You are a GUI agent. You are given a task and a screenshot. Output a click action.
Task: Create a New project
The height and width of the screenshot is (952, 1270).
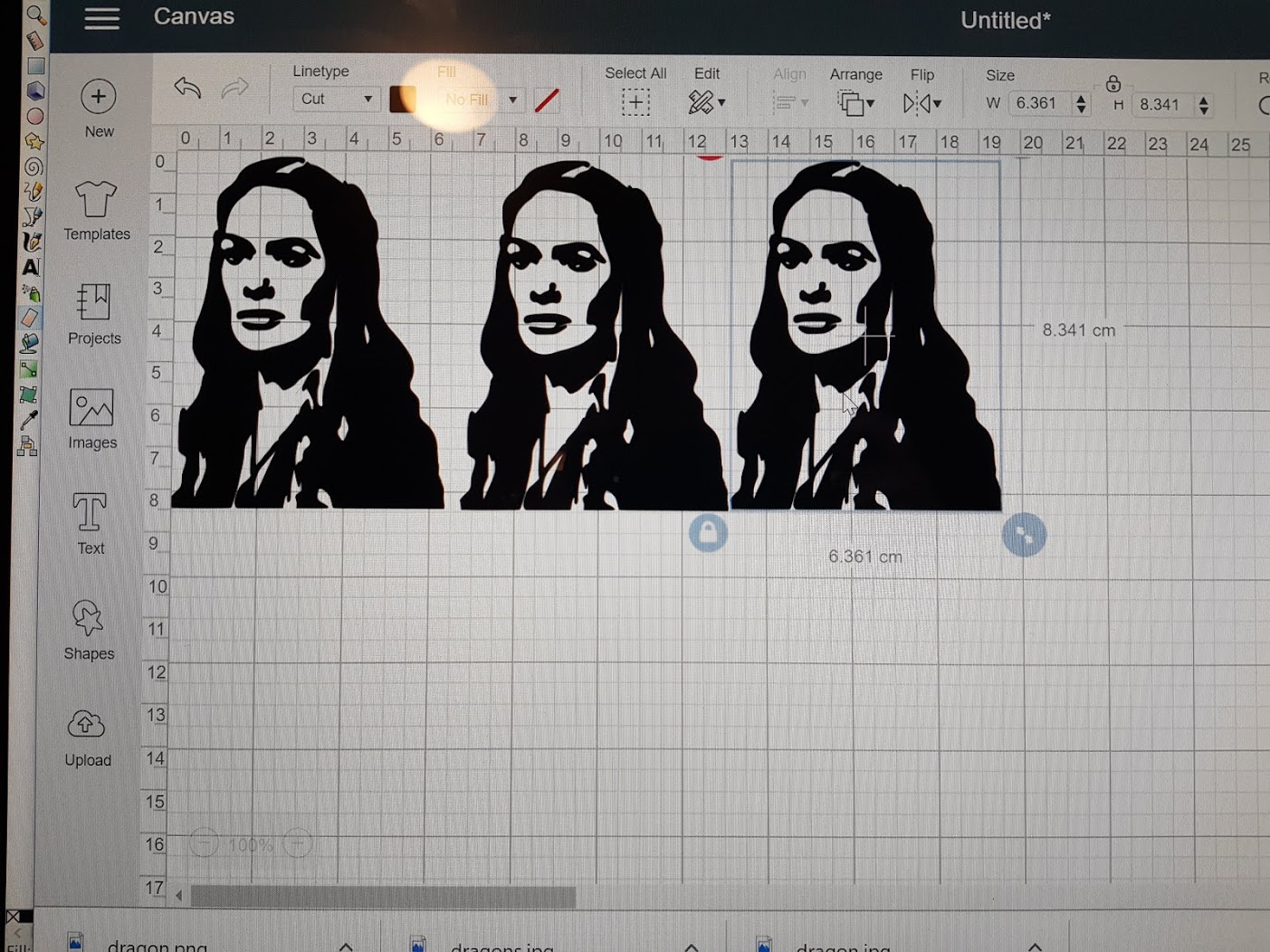99,109
